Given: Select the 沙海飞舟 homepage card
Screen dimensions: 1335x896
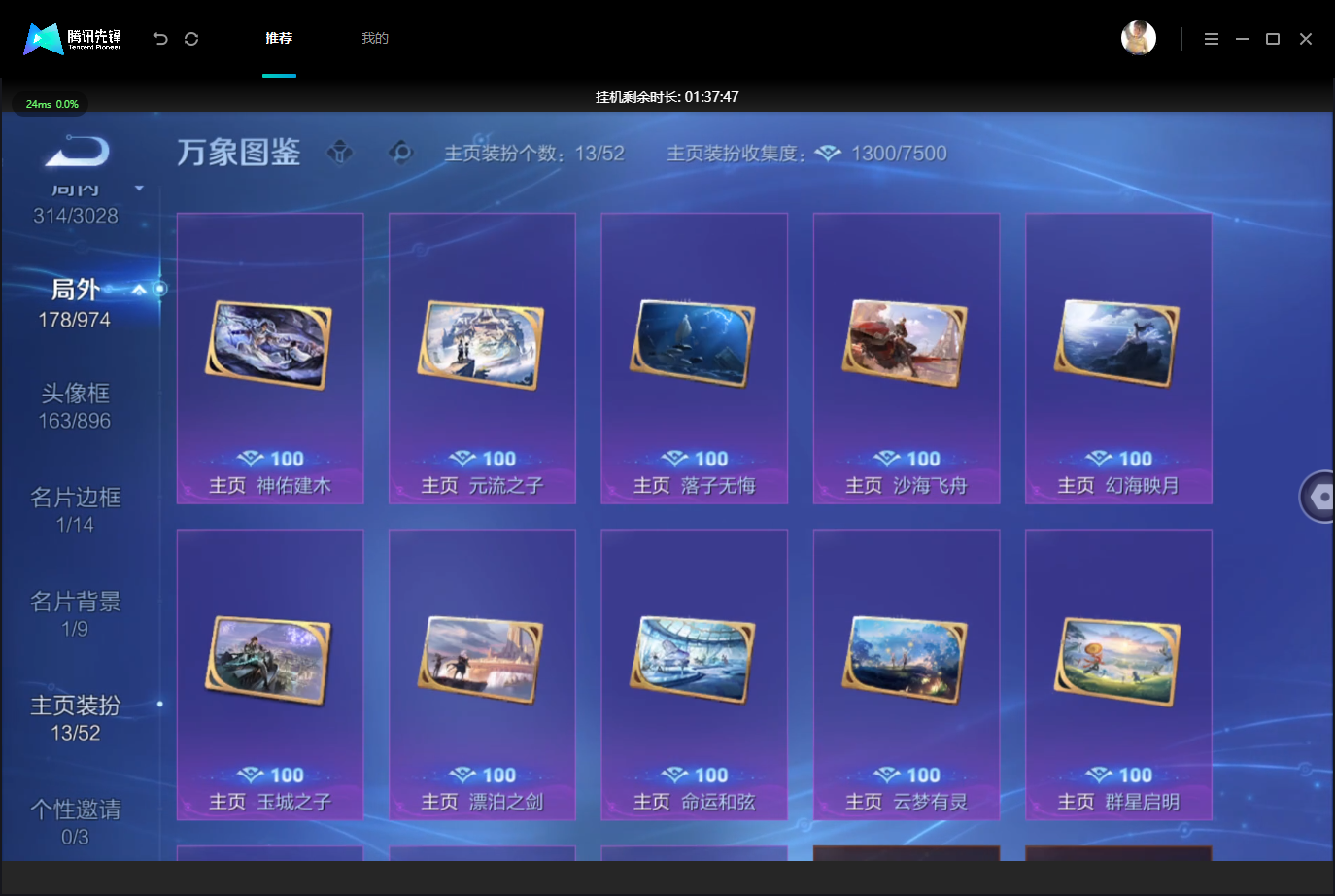Looking at the screenshot, I should click(907, 359).
